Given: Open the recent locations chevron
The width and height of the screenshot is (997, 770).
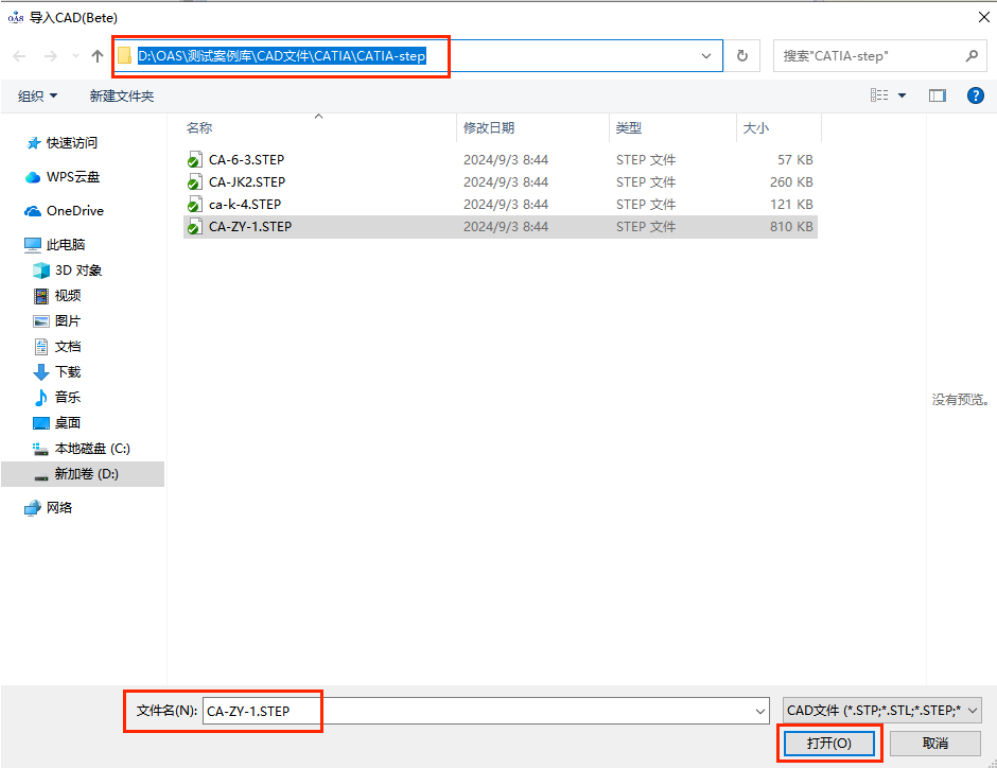Looking at the screenshot, I should coord(76,57).
